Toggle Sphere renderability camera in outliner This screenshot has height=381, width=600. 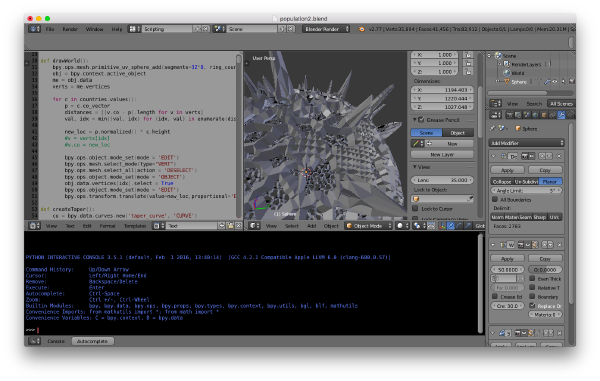pyautogui.click(x=571, y=81)
